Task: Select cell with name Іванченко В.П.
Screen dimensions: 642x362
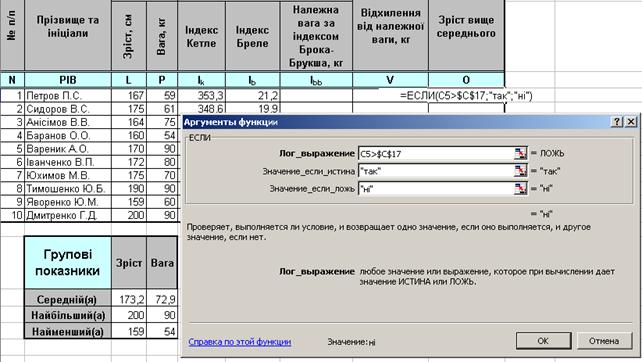Action: [68, 162]
